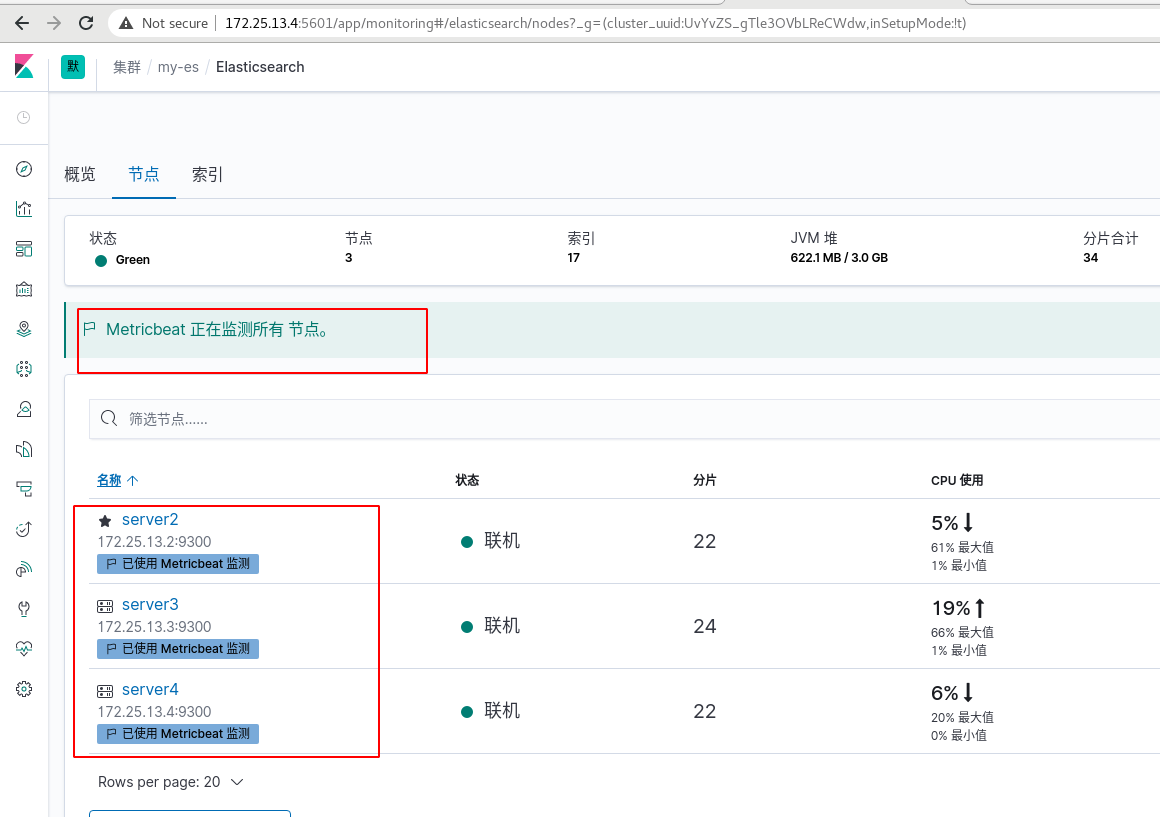Click server2 联机 status

coord(491,541)
